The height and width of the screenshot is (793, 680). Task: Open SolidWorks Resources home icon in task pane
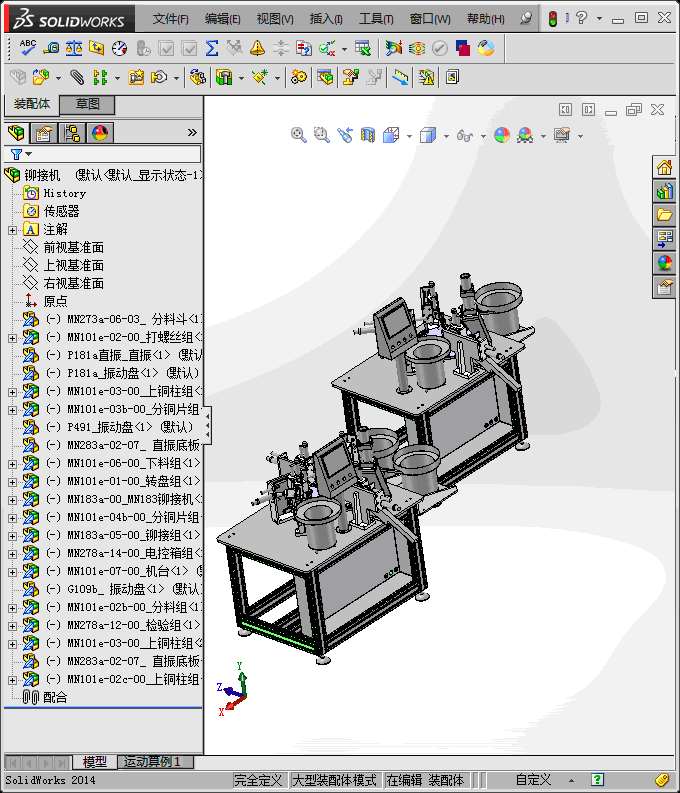point(664,167)
